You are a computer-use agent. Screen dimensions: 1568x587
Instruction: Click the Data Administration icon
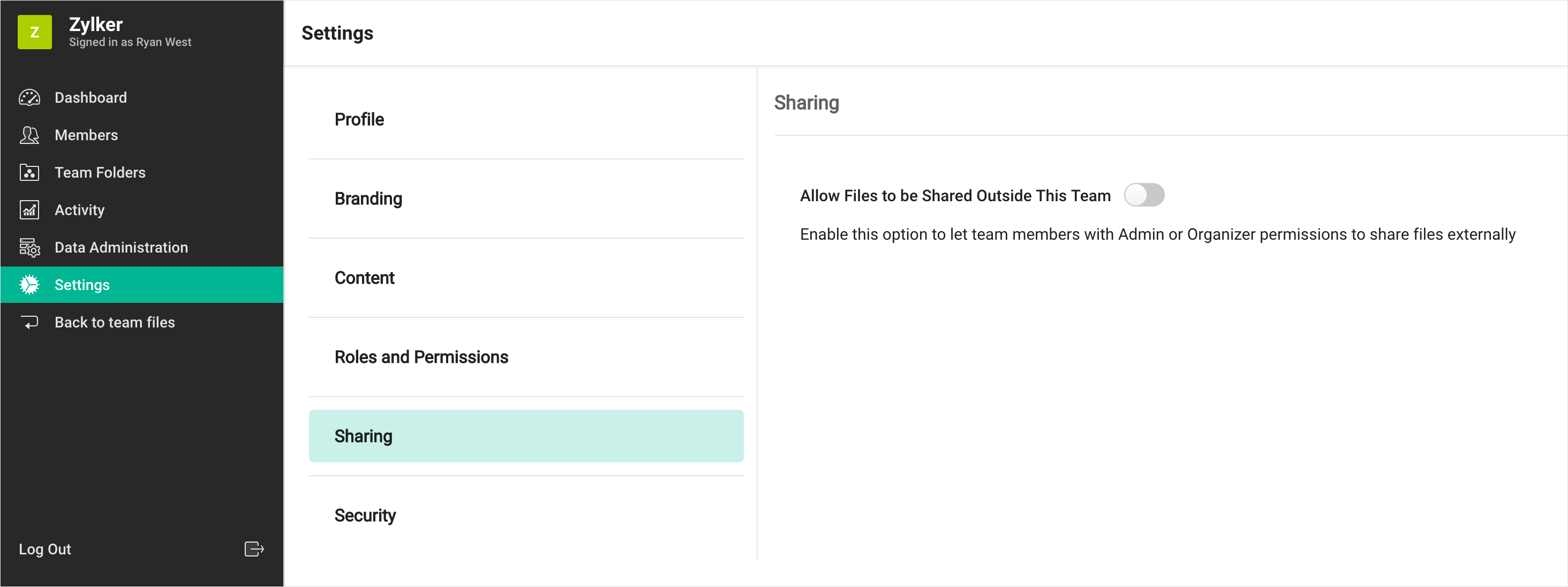pos(29,248)
